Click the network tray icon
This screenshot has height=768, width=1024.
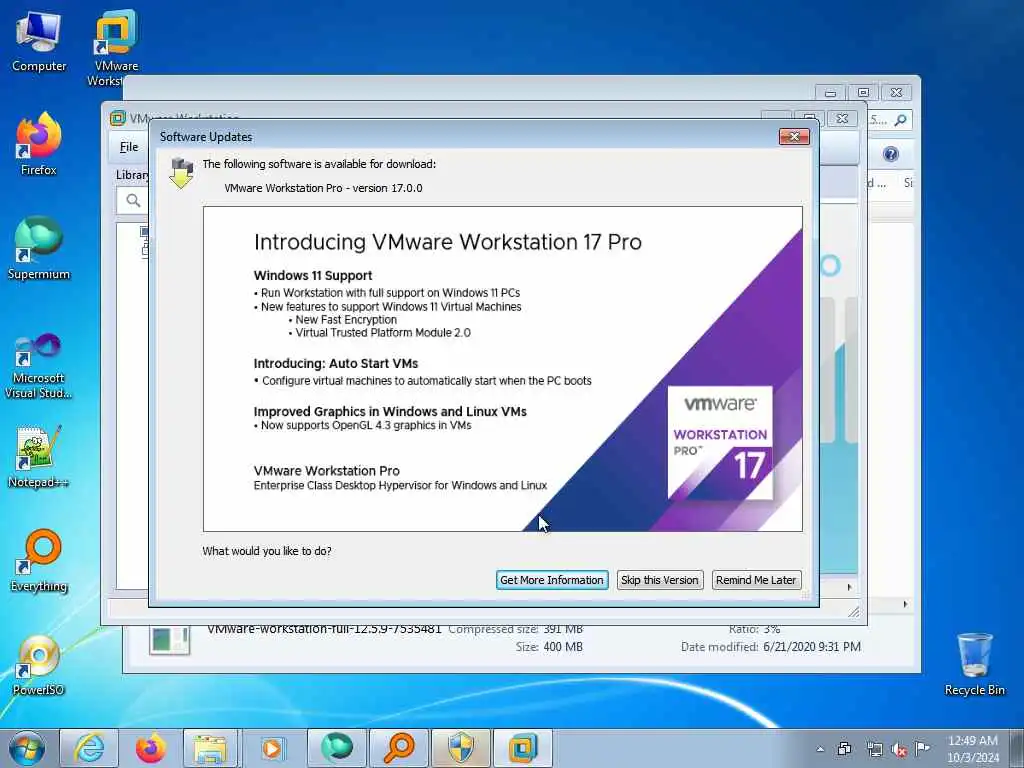[874, 749]
